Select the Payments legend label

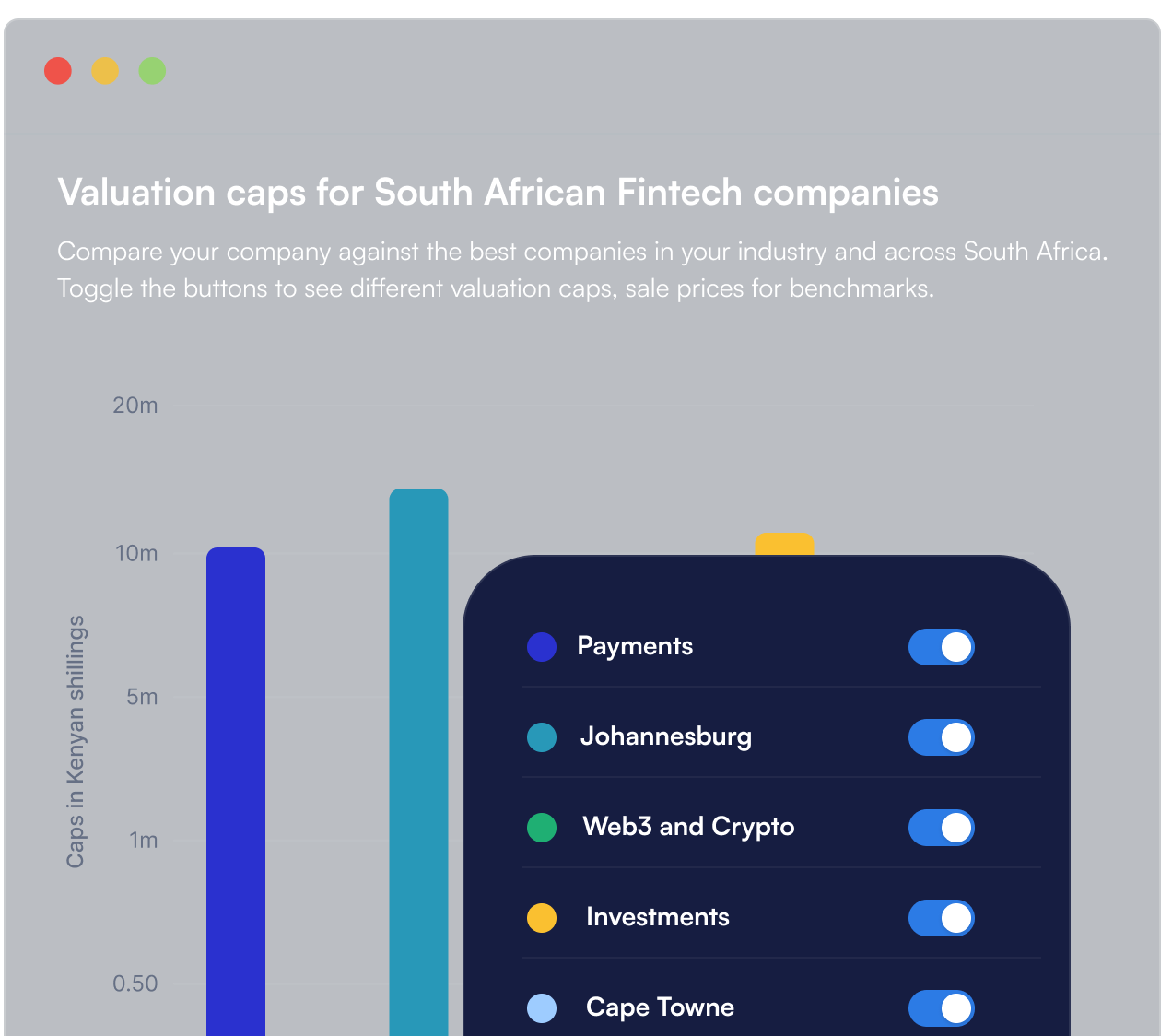point(635,646)
